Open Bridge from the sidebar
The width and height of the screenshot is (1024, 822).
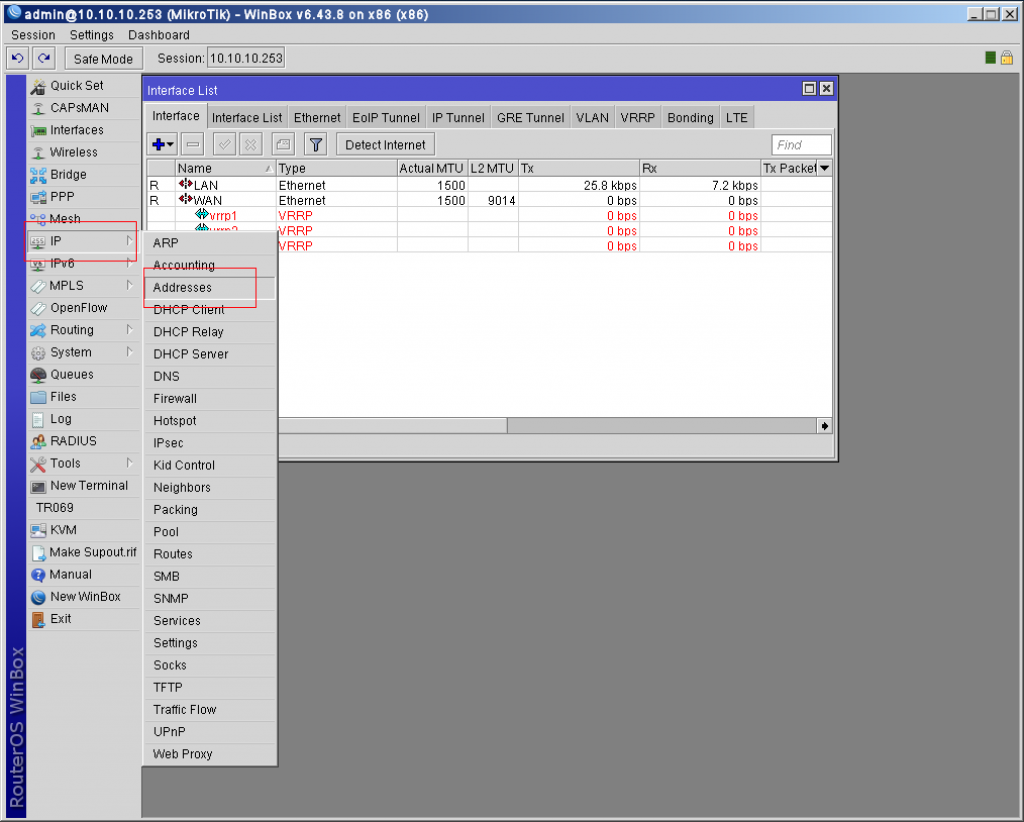coord(68,174)
